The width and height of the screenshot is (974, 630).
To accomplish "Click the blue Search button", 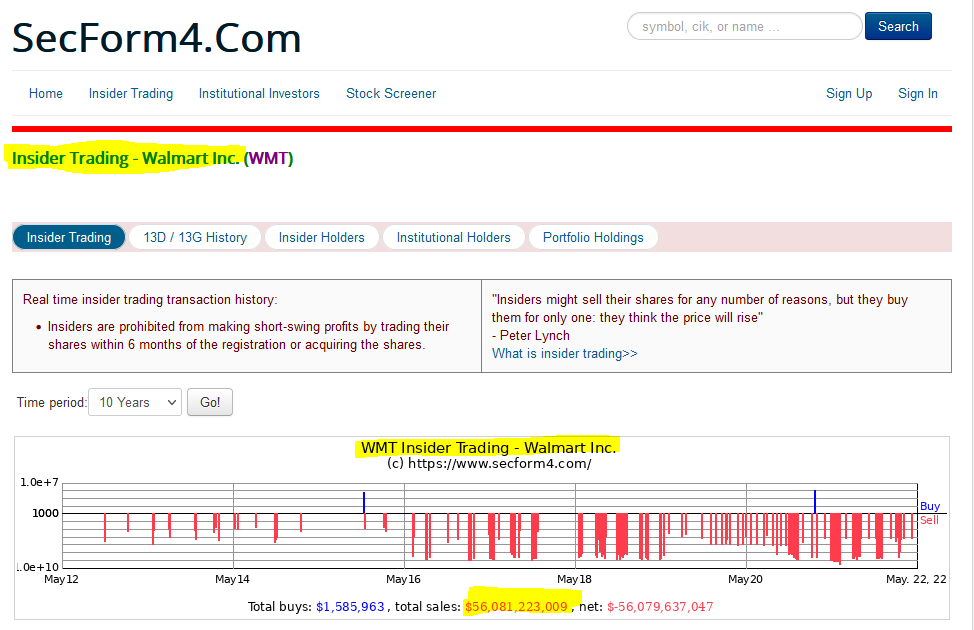I will click(x=898, y=26).
